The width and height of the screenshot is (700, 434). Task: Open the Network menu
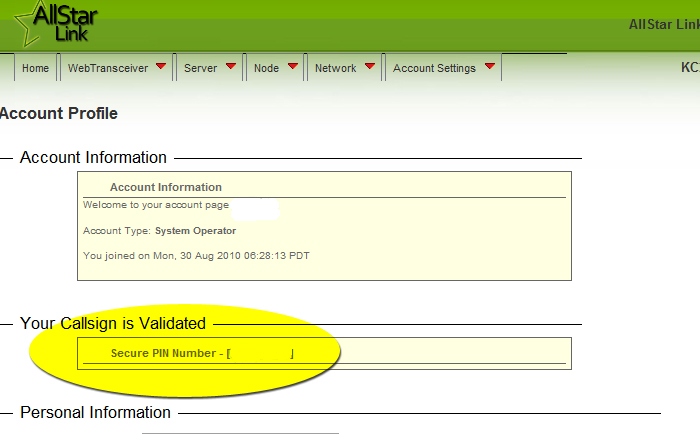336,68
